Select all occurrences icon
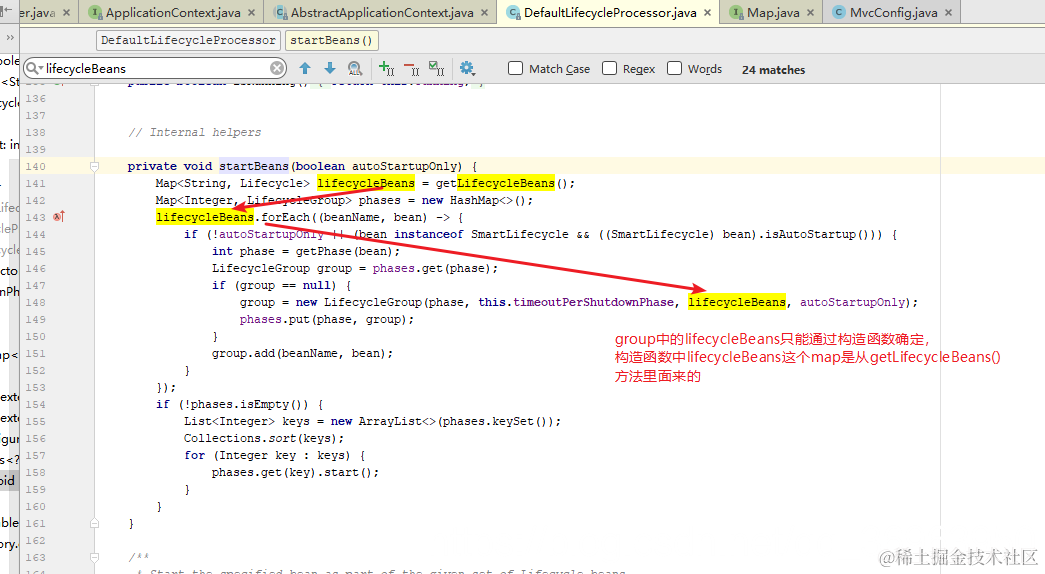Screen dimensions: 1045x574 pyautogui.click(x=437, y=68)
